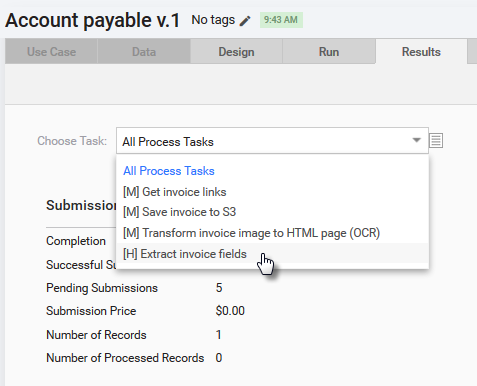477x386 pixels.
Task: Select [M] Save invoice to S3 task
Action: (272, 212)
